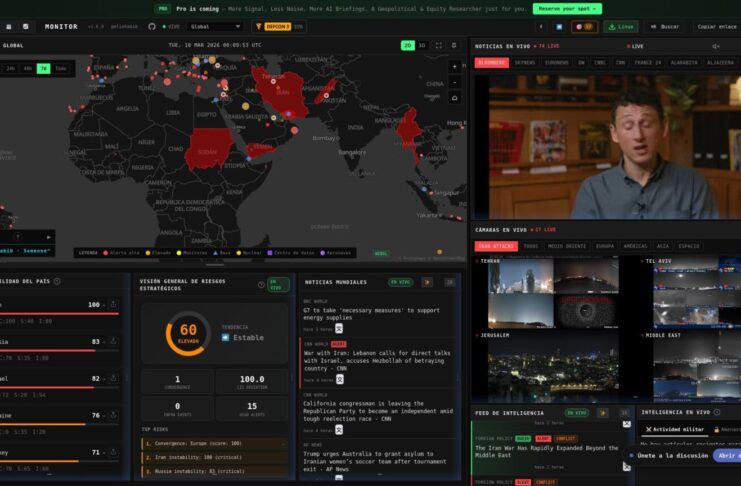Open the GitHub repository icon
The image size is (741, 486).
[152, 26]
